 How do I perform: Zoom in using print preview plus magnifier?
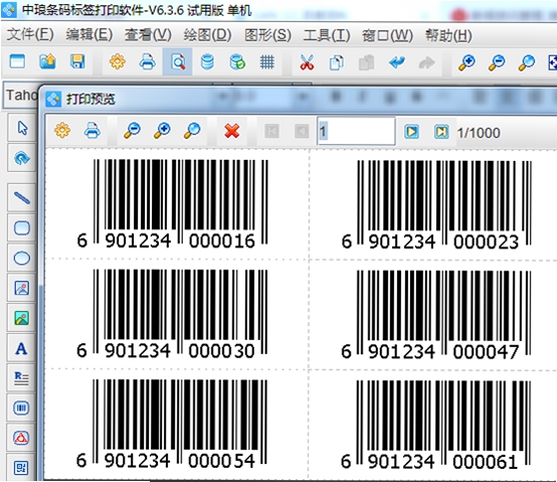162,131
